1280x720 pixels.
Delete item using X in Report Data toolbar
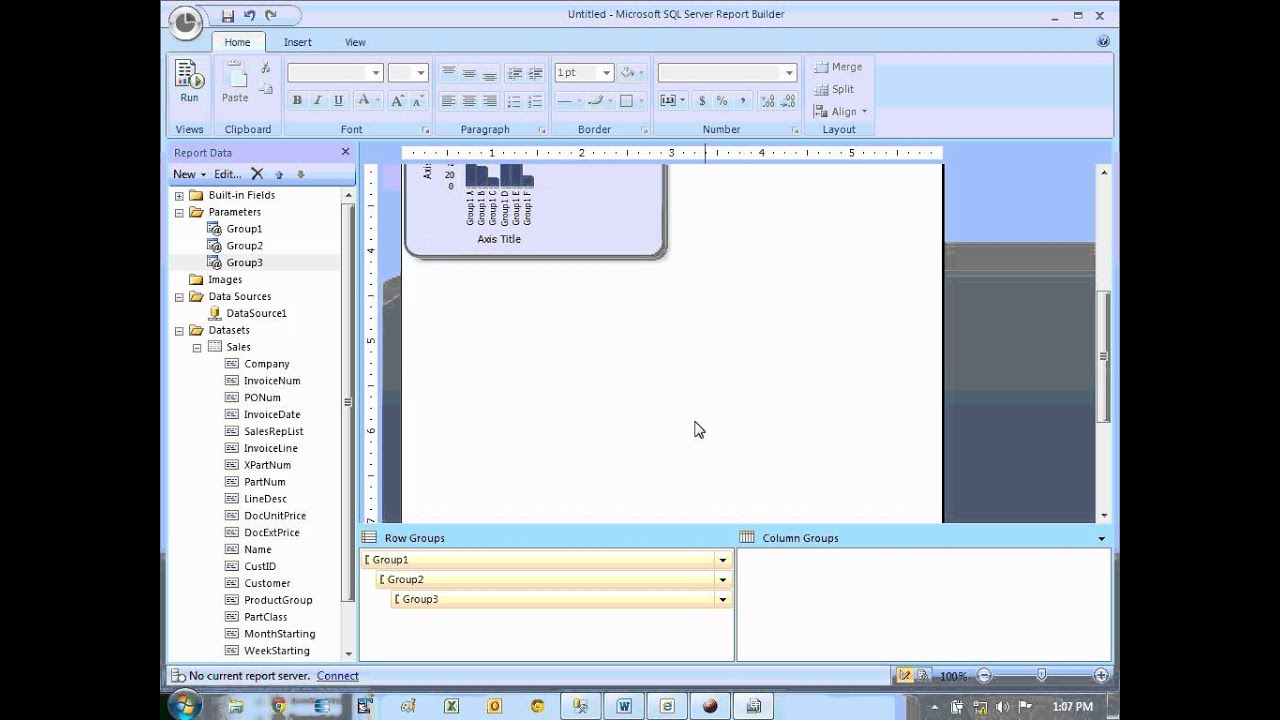(x=257, y=174)
